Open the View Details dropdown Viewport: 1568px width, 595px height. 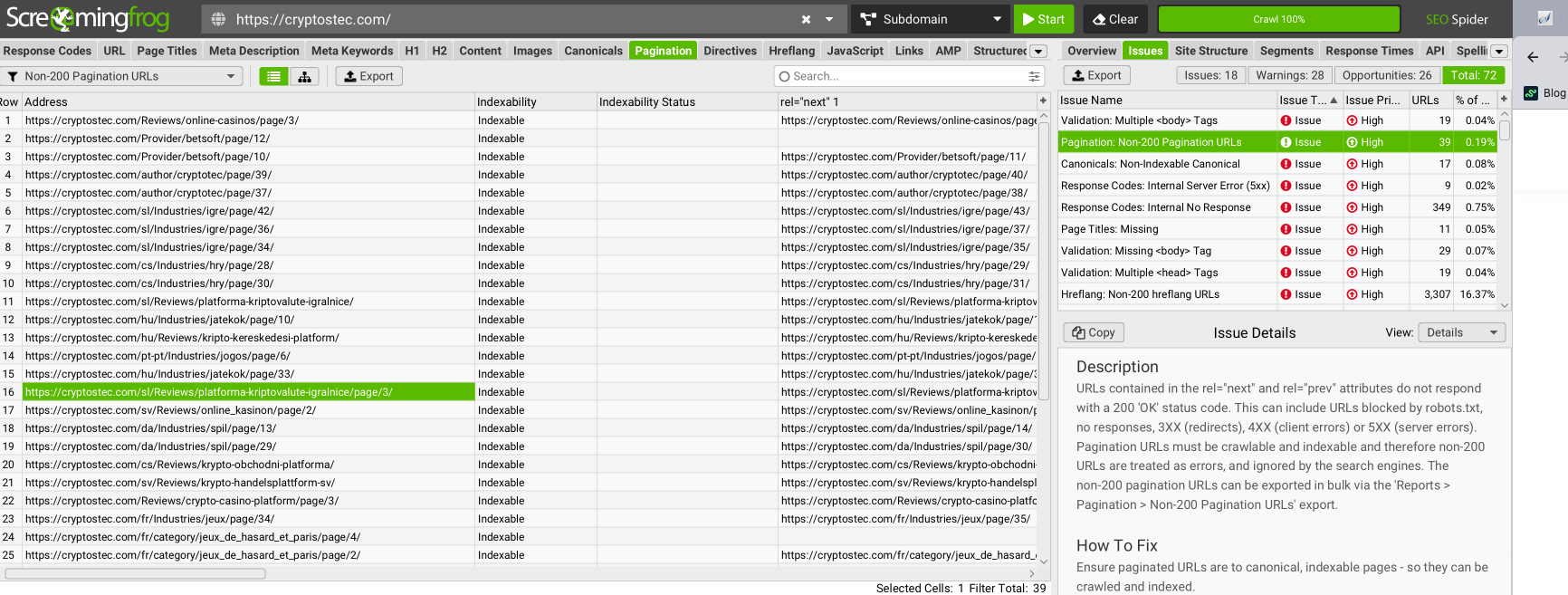click(1461, 332)
